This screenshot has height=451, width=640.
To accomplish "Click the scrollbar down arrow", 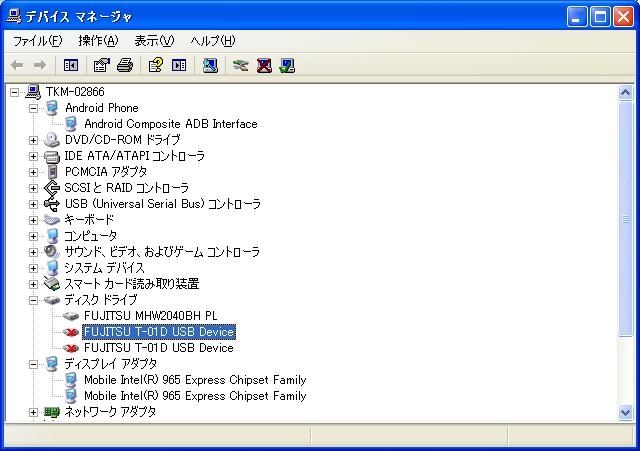I will 625,413.
